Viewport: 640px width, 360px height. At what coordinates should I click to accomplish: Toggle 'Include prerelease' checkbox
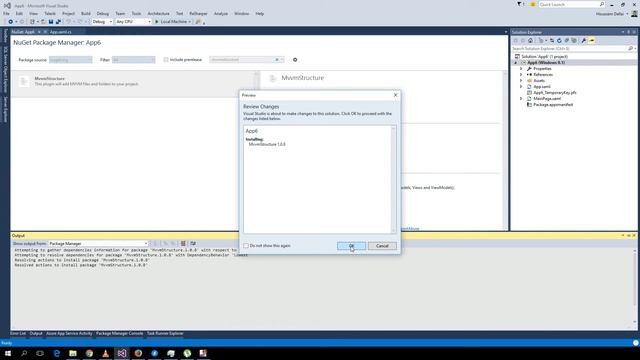click(166, 60)
